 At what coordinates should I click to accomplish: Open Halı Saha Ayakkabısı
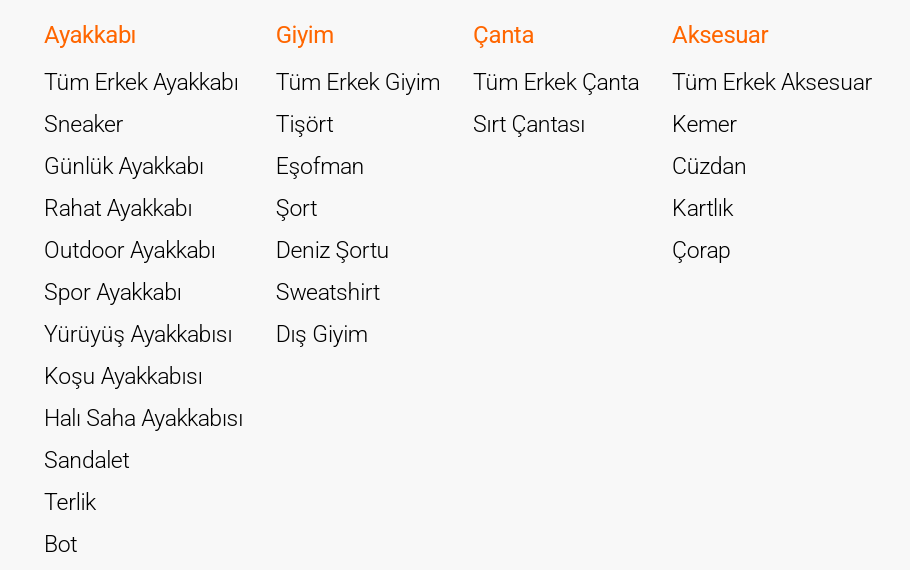click(x=143, y=418)
